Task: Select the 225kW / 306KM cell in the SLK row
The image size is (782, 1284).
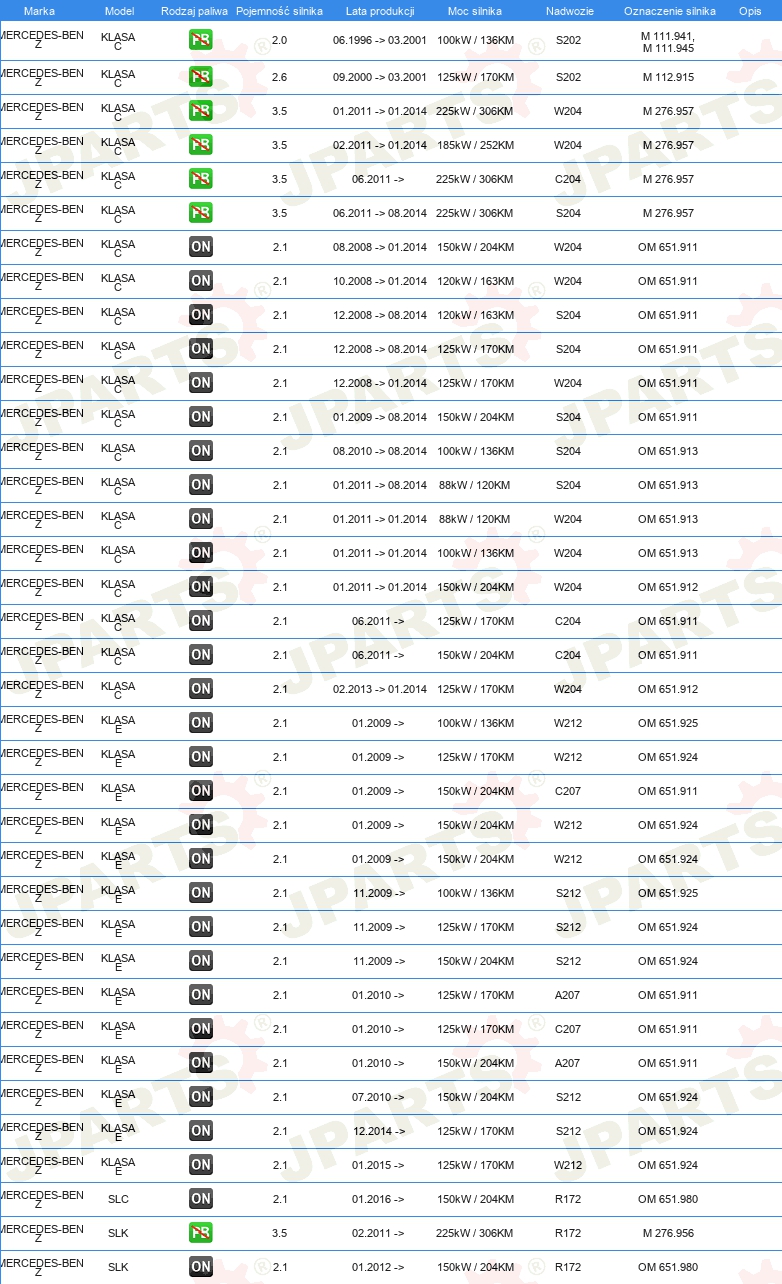Action: [475, 1233]
